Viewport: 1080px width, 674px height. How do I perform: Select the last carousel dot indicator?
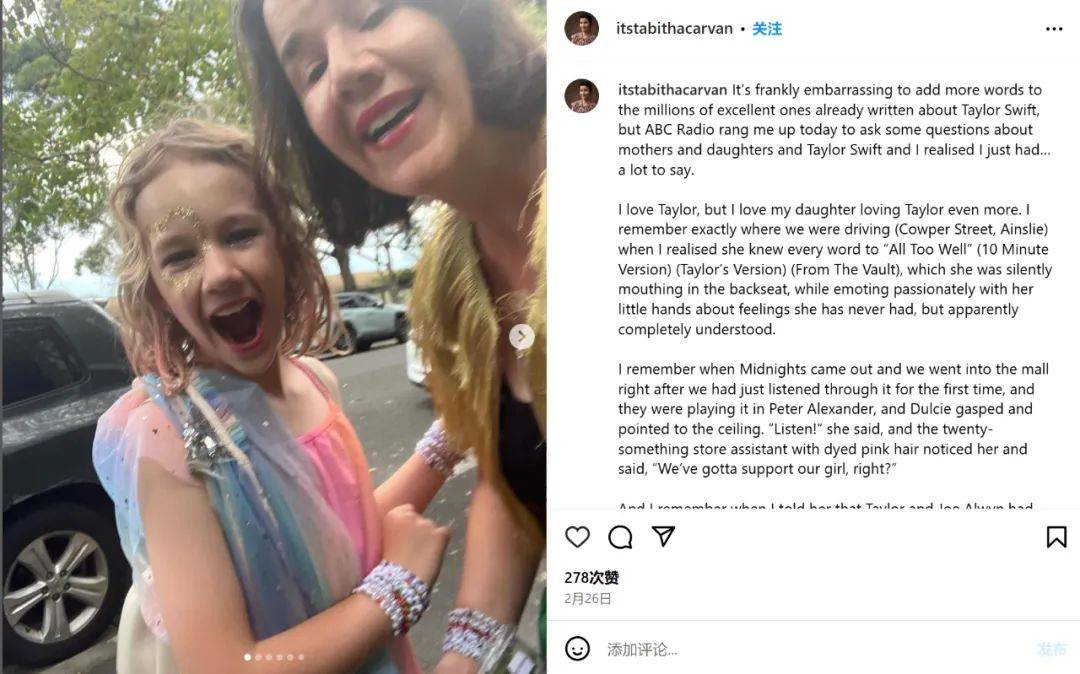pyautogui.click(x=301, y=657)
